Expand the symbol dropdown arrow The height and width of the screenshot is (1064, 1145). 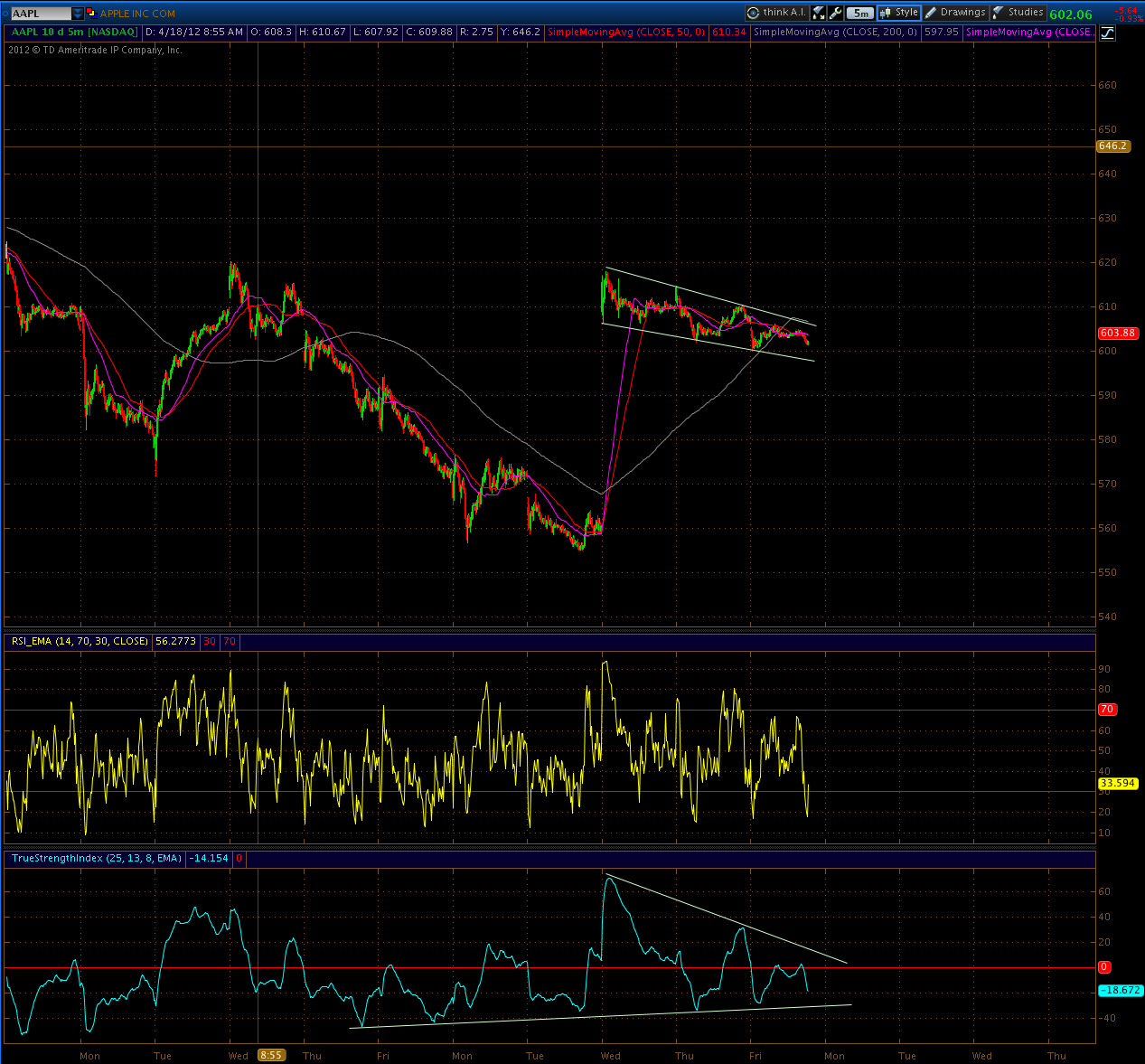[x=78, y=14]
